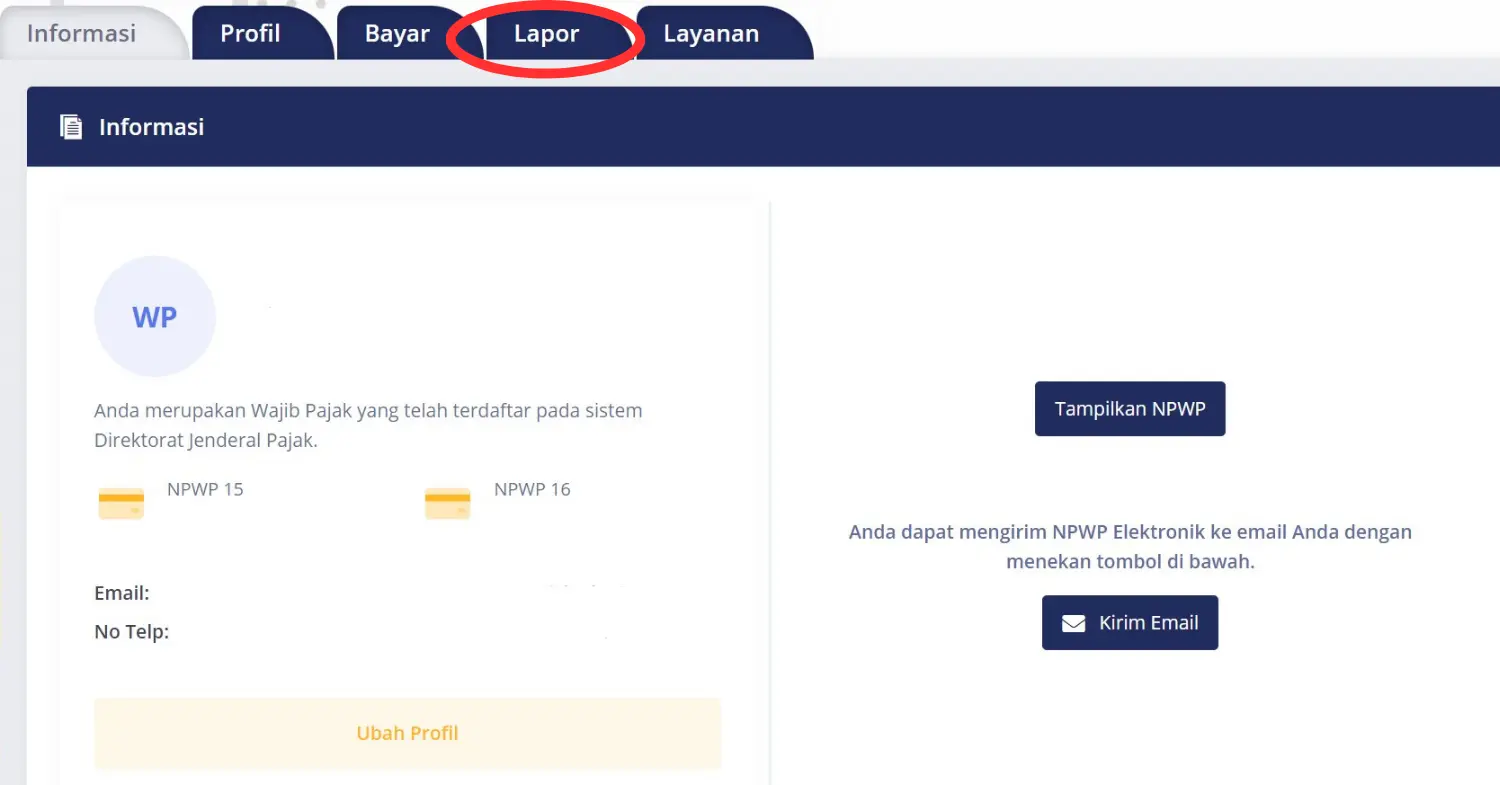1500x785 pixels.
Task: Click the NPWP Elektronik instruction text
Action: click(1129, 546)
